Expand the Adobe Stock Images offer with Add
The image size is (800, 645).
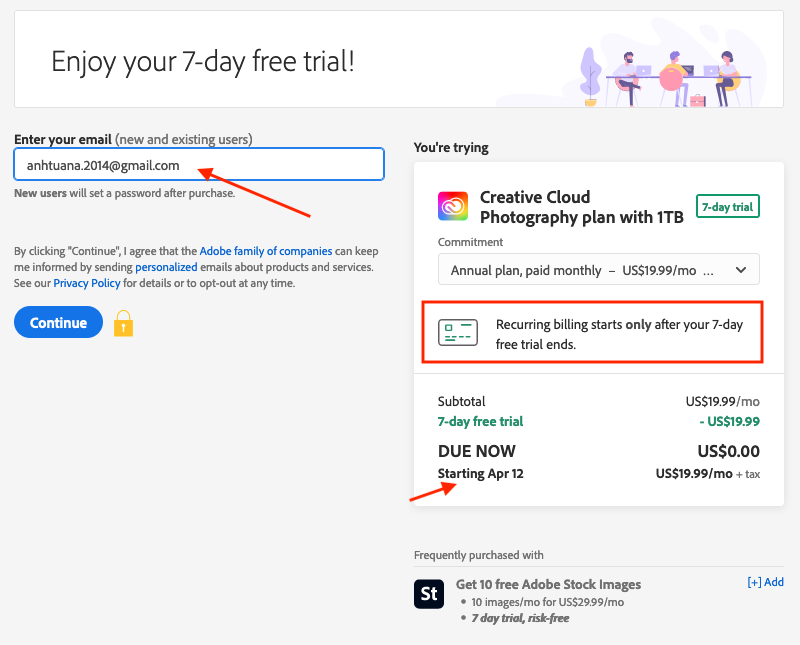(766, 582)
